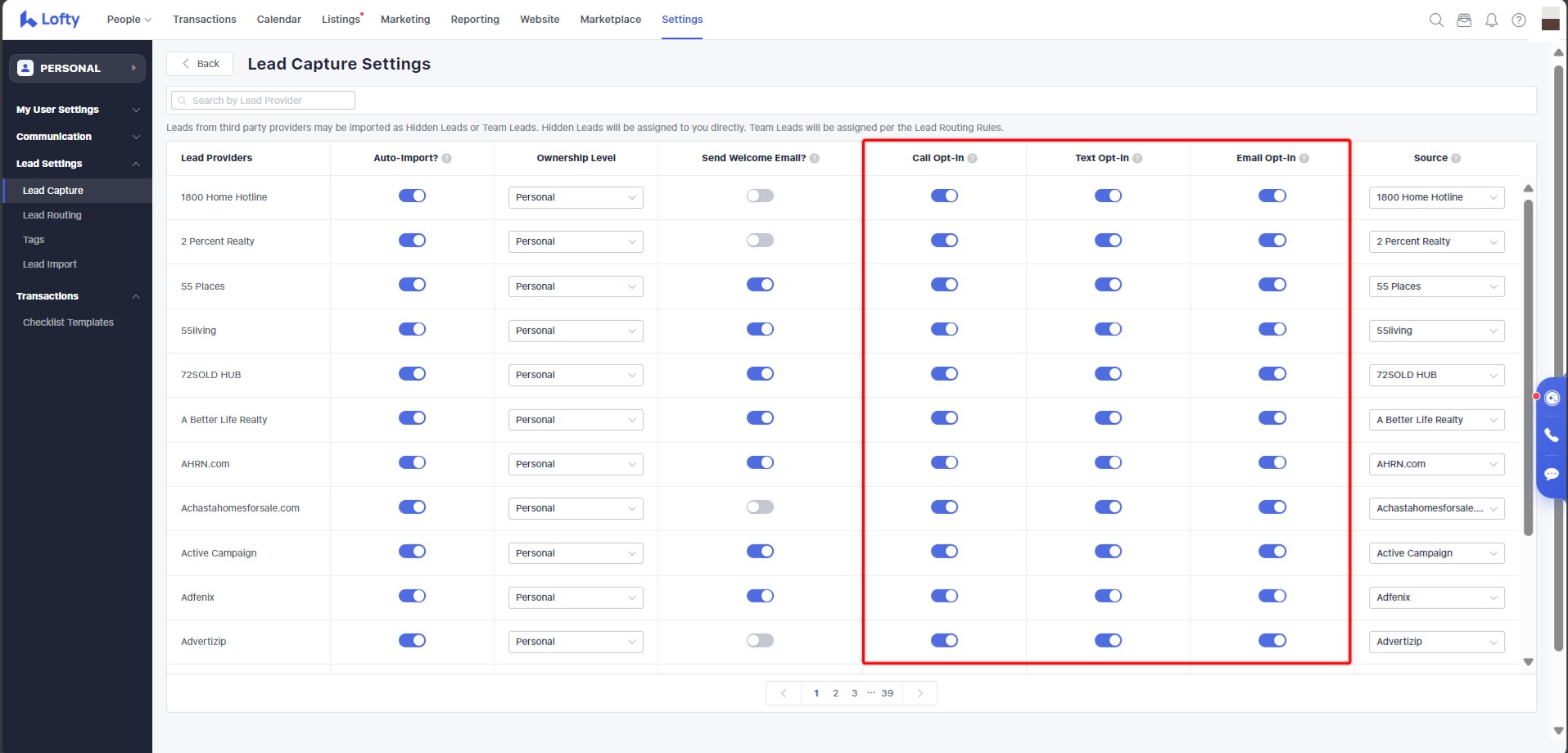Go to next page arrow
The width and height of the screenshot is (1568, 753).
click(920, 693)
